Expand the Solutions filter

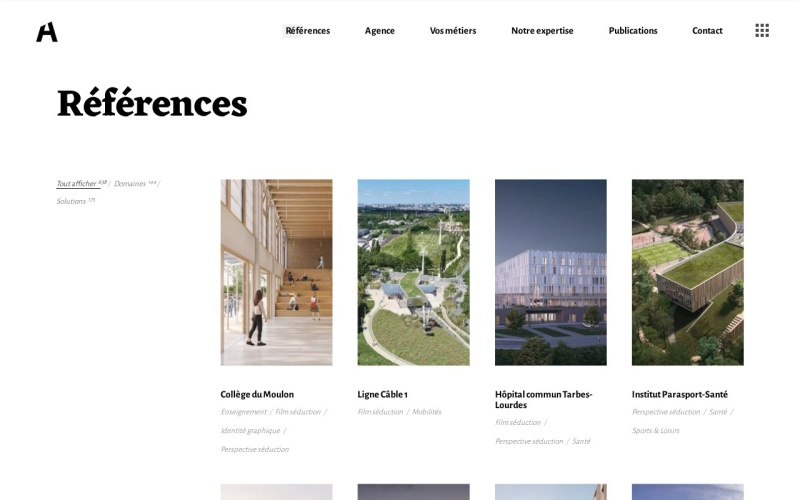click(72, 202)
